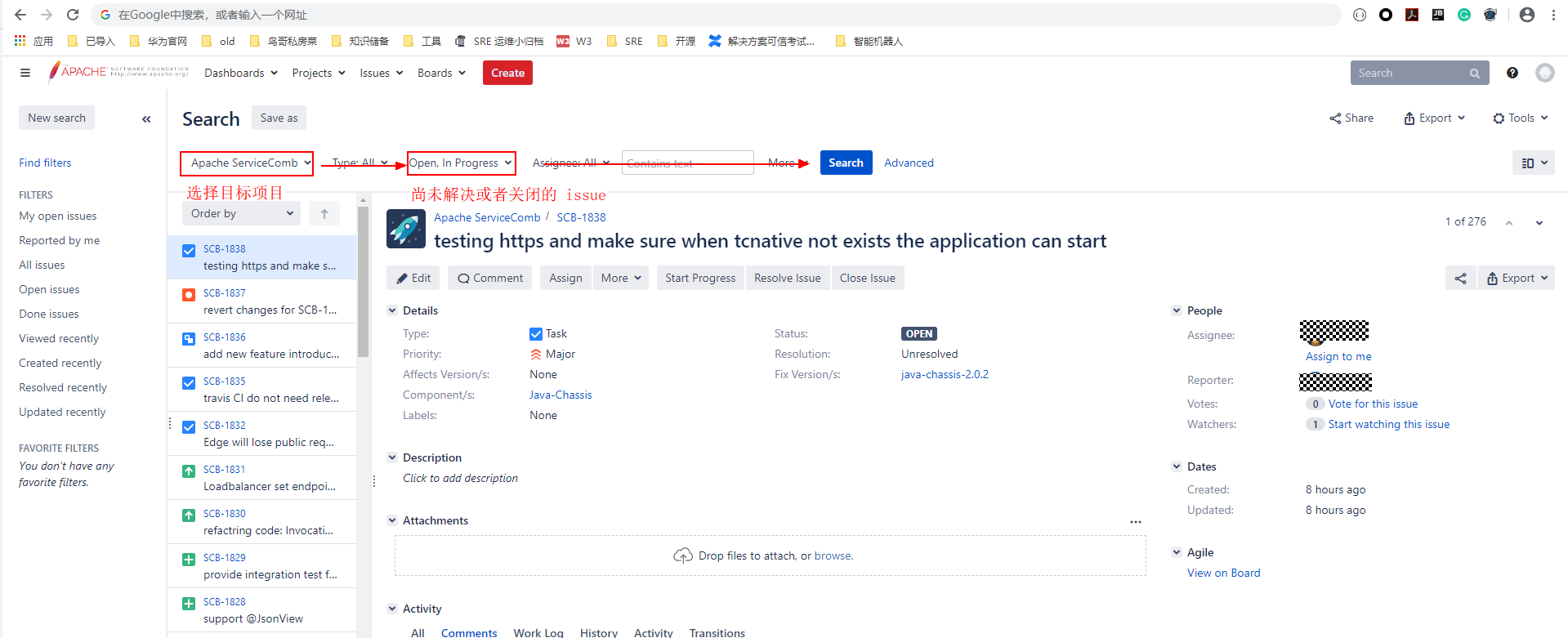Select SCB-1837 bug issue icon

click(x=189, y=295)
